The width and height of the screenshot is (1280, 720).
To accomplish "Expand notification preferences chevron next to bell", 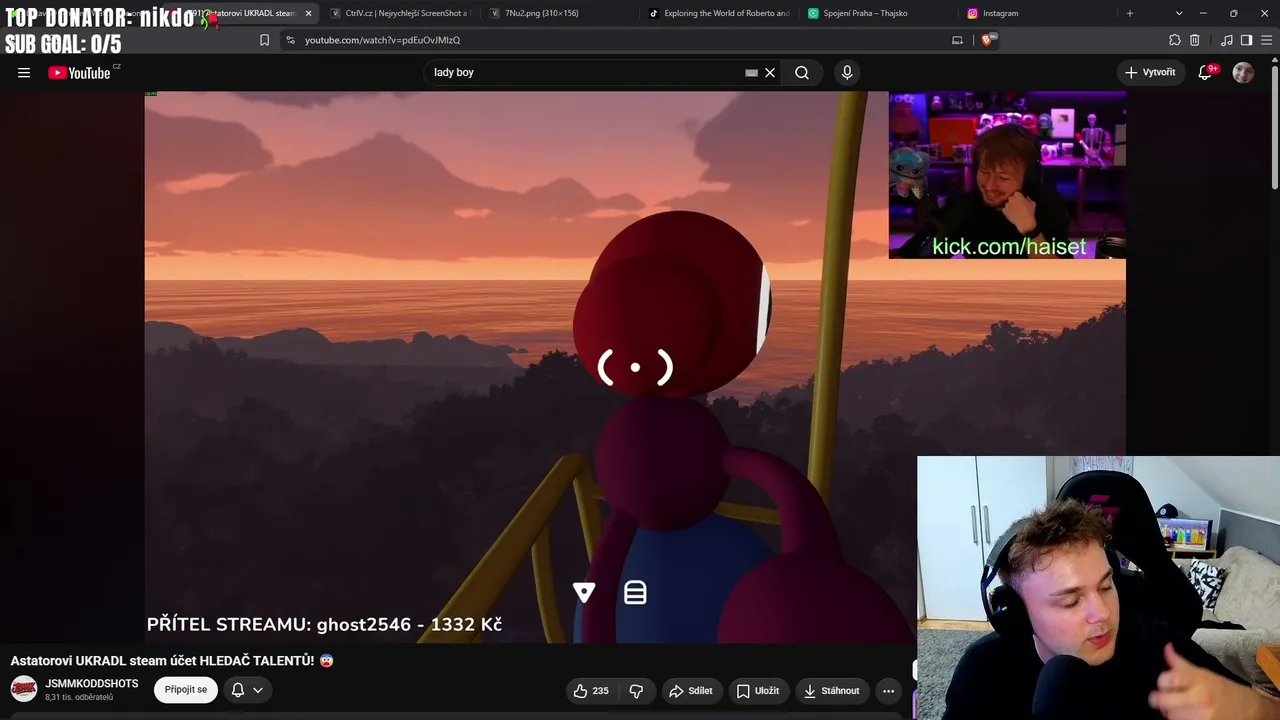I will [x=258, y=690].
